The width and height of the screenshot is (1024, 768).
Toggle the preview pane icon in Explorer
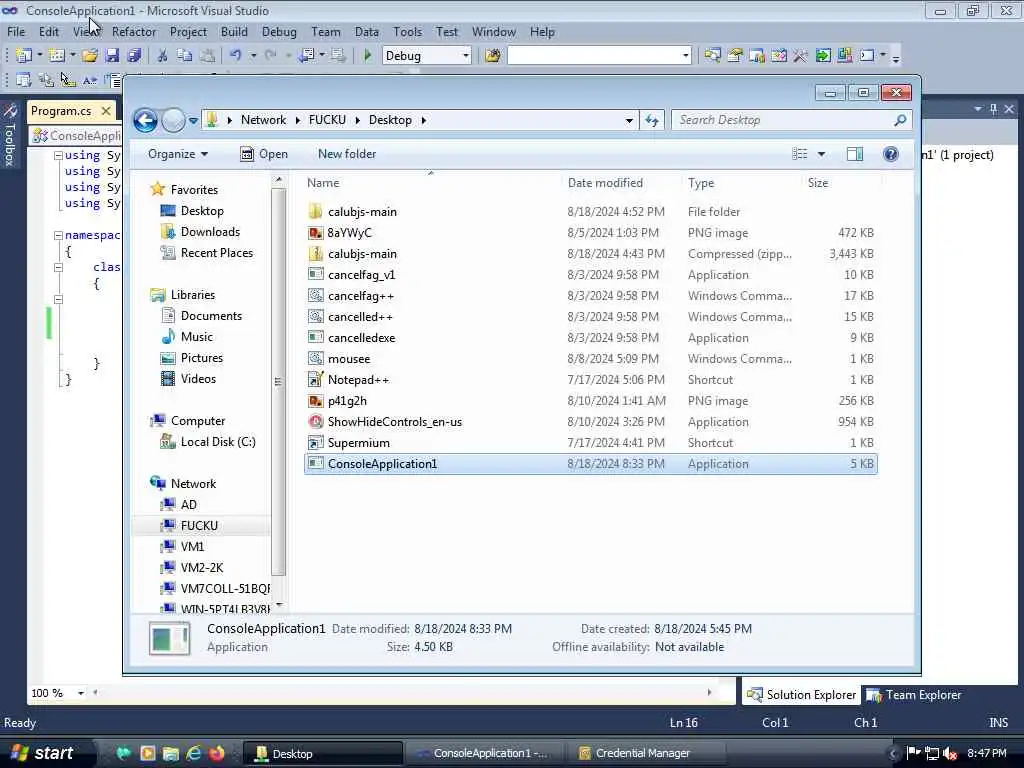[x=855, y=154]
